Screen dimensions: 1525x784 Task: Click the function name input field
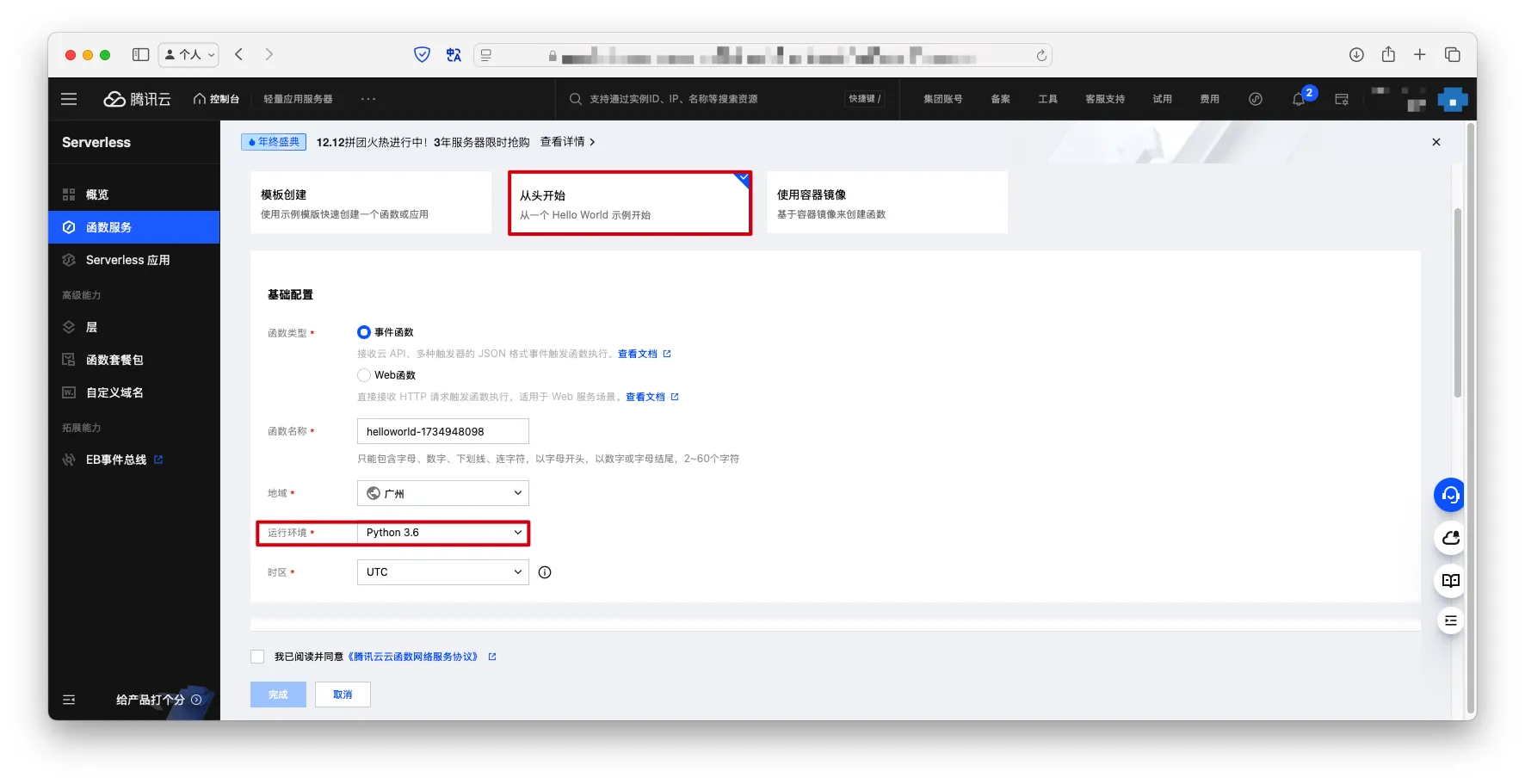442,431
